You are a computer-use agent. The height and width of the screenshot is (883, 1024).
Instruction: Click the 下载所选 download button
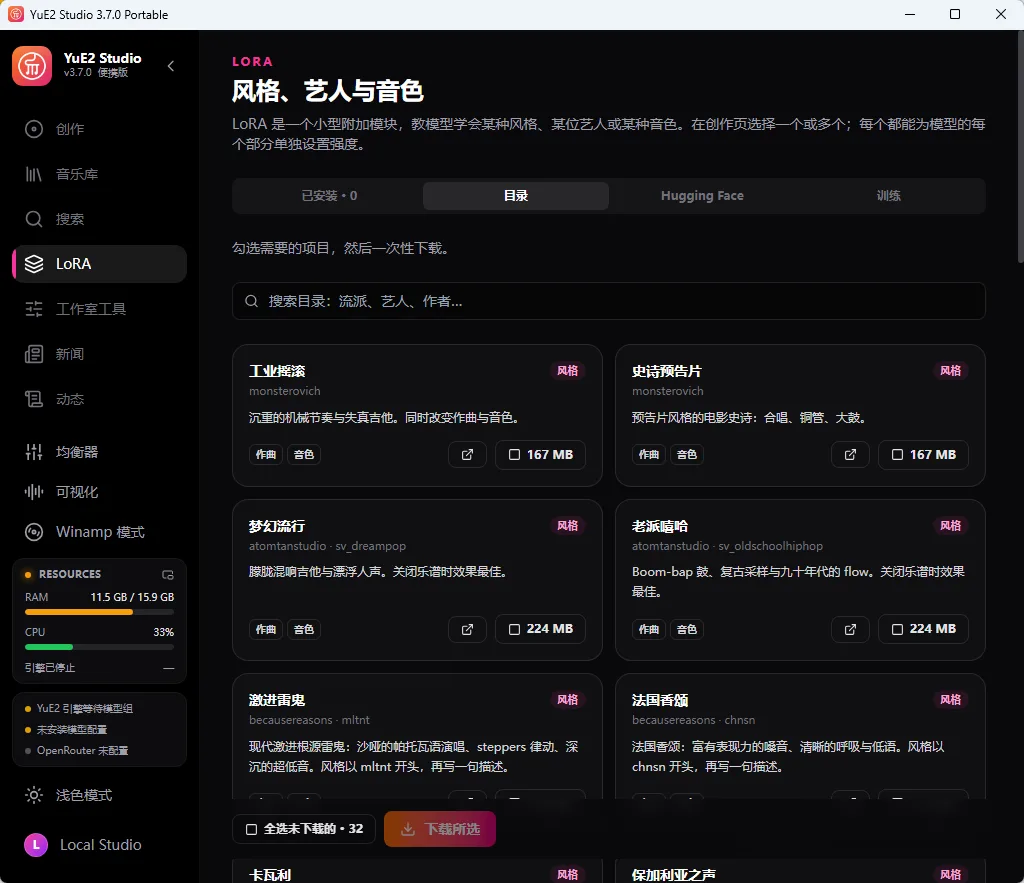pyautogui.click(x=440, y=829)
